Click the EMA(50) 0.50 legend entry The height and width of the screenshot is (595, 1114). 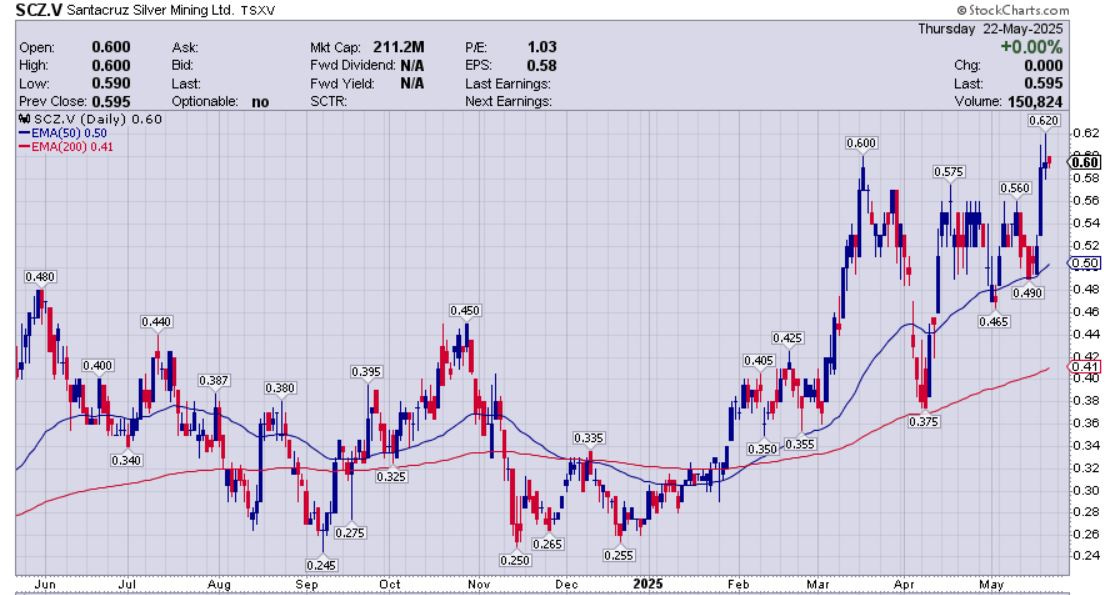pos(63,133)
